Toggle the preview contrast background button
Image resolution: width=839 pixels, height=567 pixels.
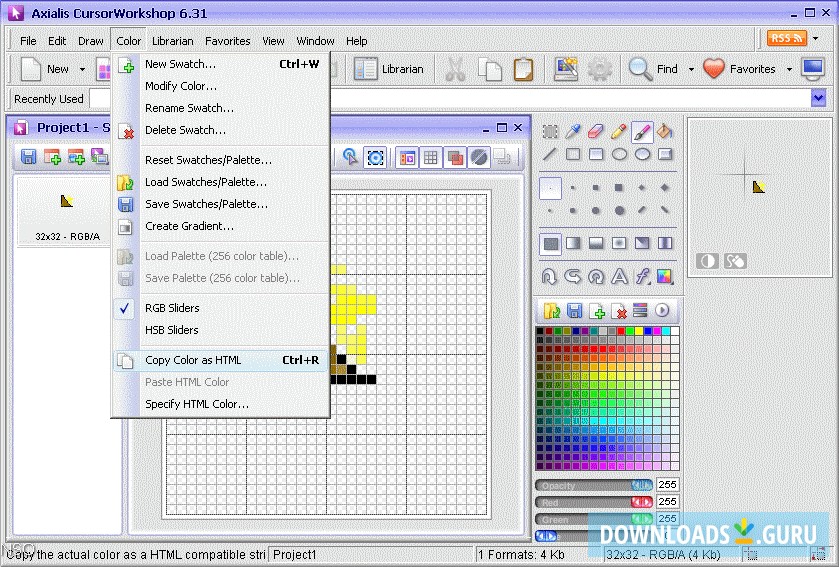click(x=707, y=262)
